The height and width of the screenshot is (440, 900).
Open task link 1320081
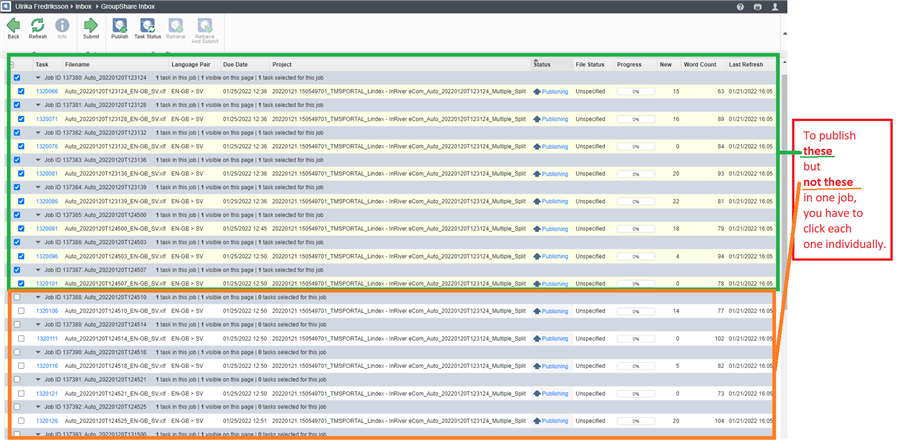pyautogui.click(x=46, y=174)
